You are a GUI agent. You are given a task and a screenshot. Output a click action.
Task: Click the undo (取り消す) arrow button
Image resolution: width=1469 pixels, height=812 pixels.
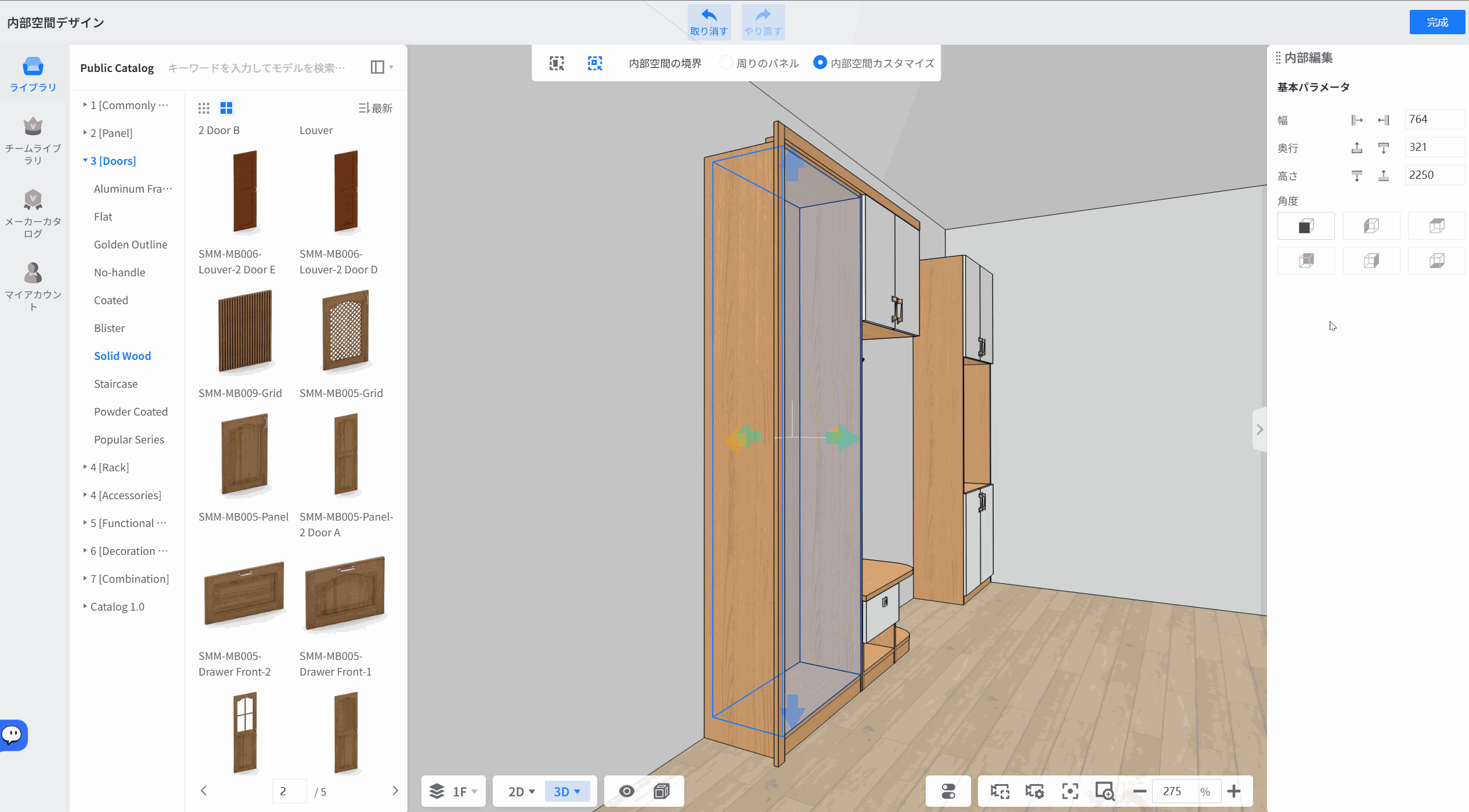click(709, 22)
